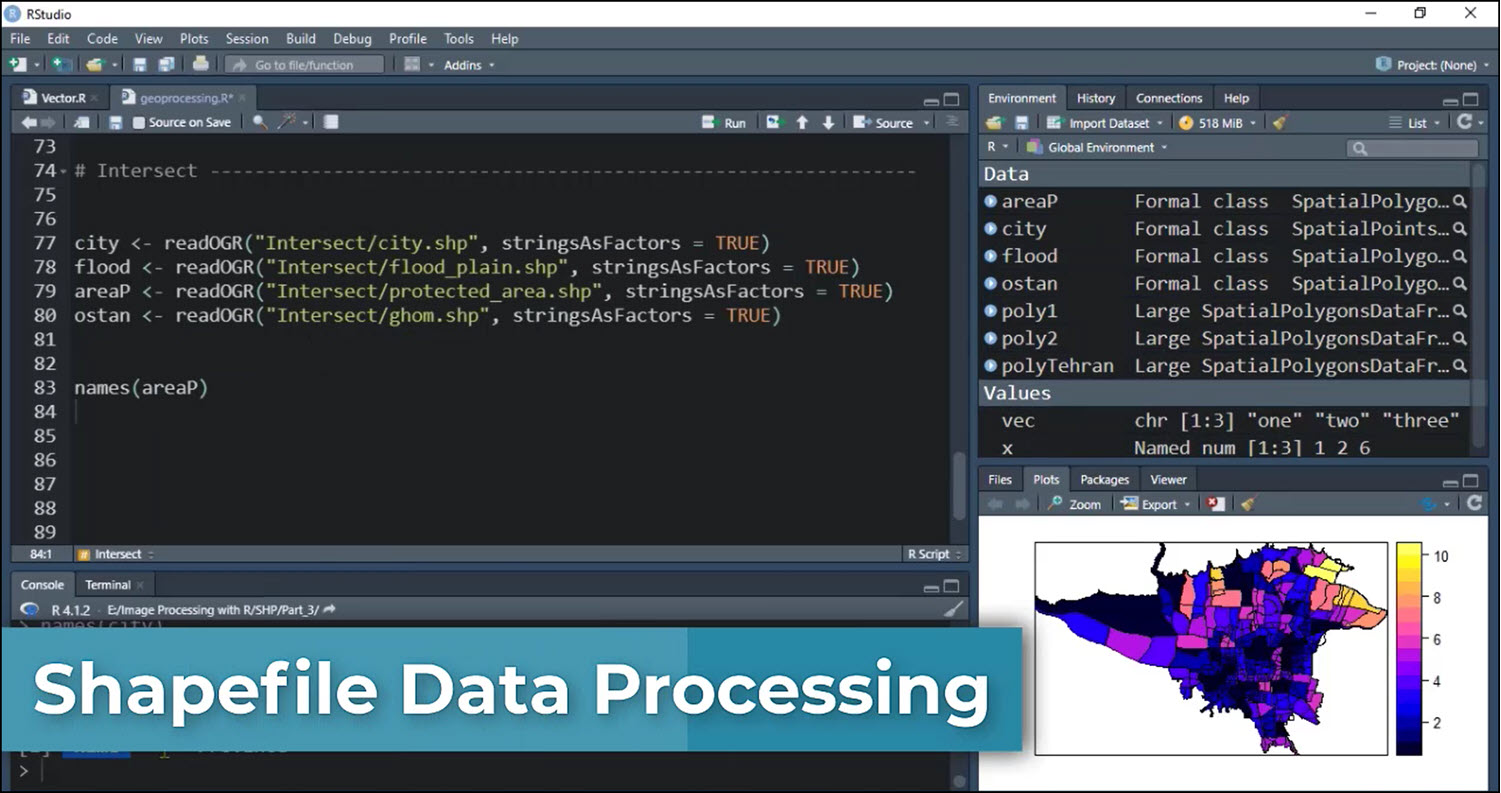Switch to the History tab

point(1095,98)
